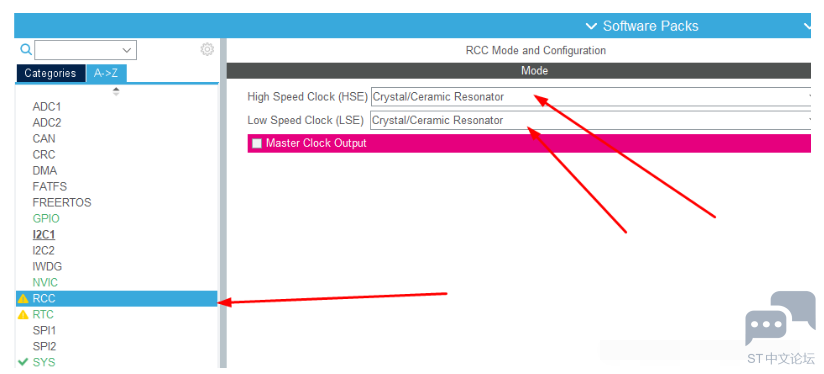This screenshot has height=374, width=824.
Task: Open the High Speed Clock (HSE) dropdown
Action: click(x=591, y=97)
